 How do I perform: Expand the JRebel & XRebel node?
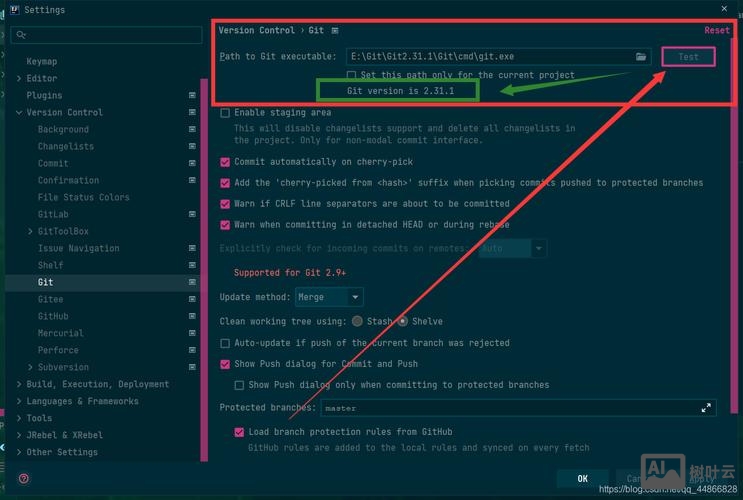click(x=19, y=435)
